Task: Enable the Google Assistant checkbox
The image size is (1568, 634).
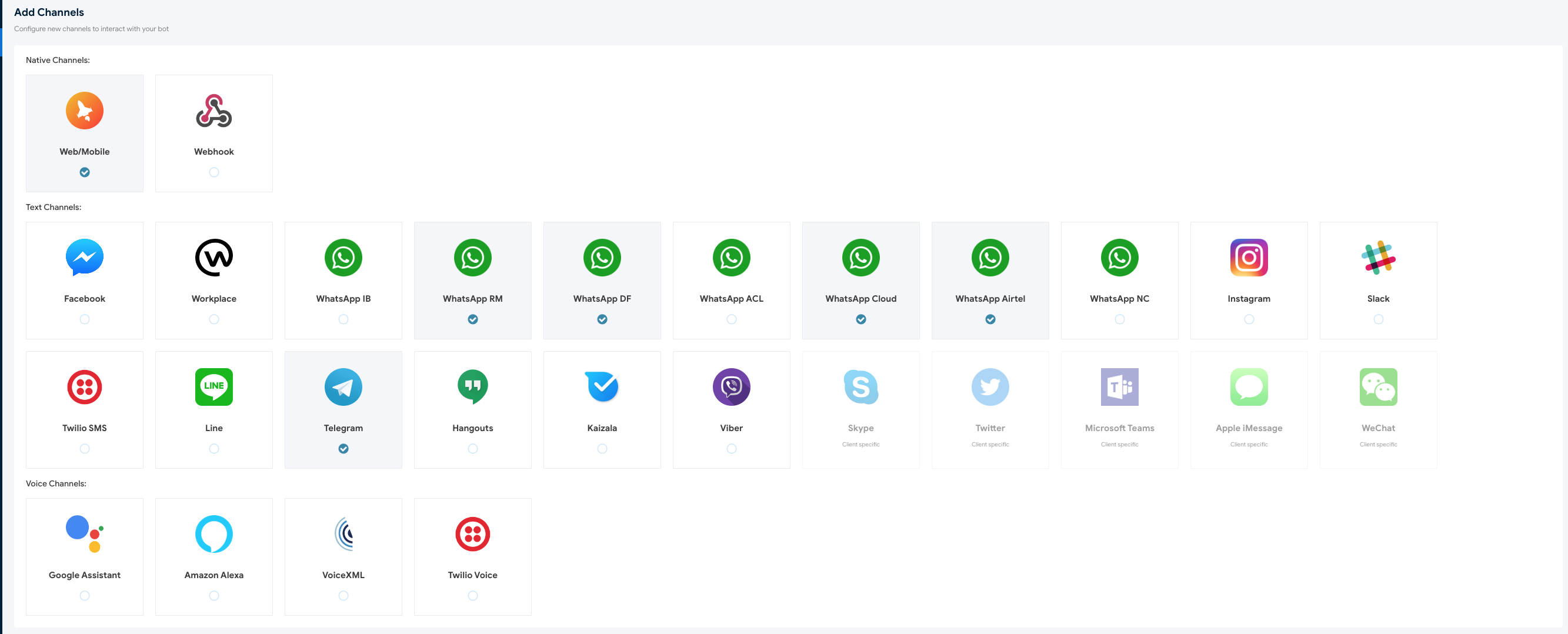Action: point(85,596)
